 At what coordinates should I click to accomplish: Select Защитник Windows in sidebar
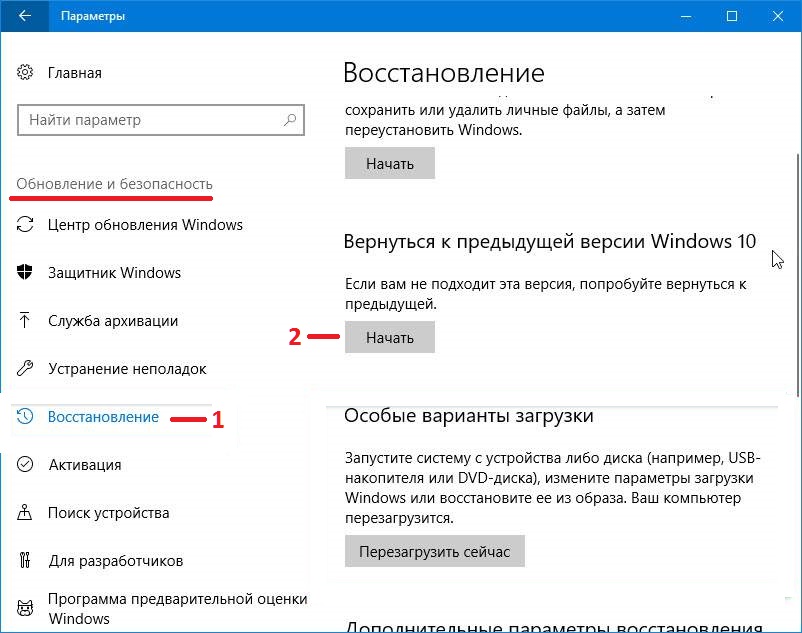tap(115, 273)
